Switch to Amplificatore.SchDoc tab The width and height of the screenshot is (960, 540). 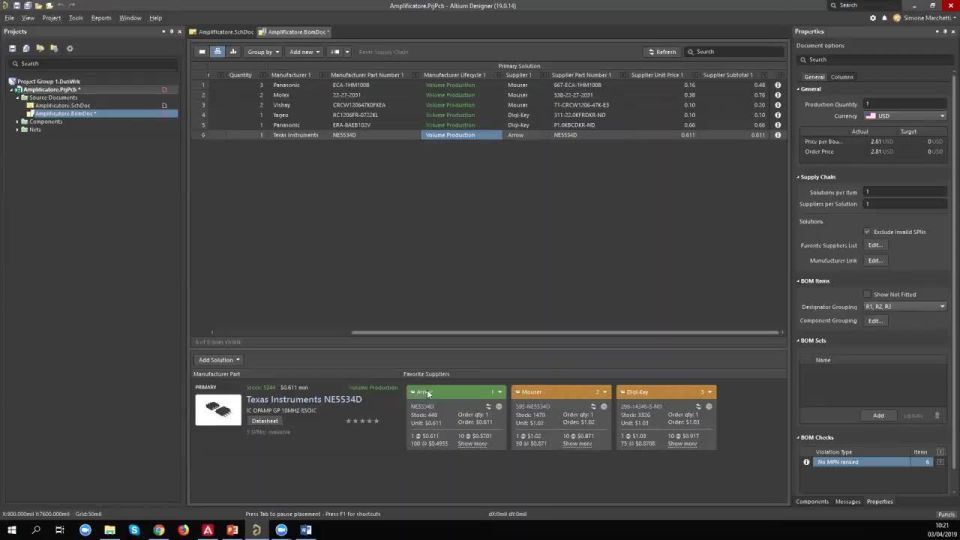pos(222,32)
